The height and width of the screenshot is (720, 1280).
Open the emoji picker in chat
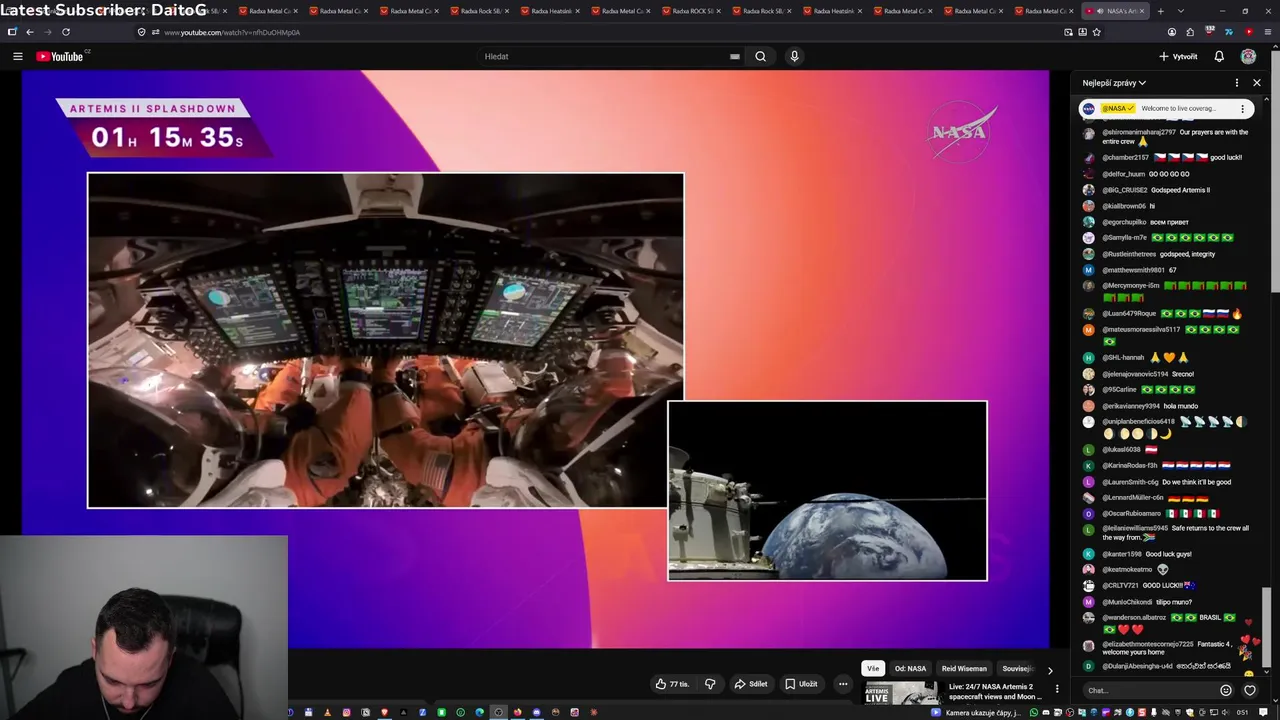[1226, 690]
